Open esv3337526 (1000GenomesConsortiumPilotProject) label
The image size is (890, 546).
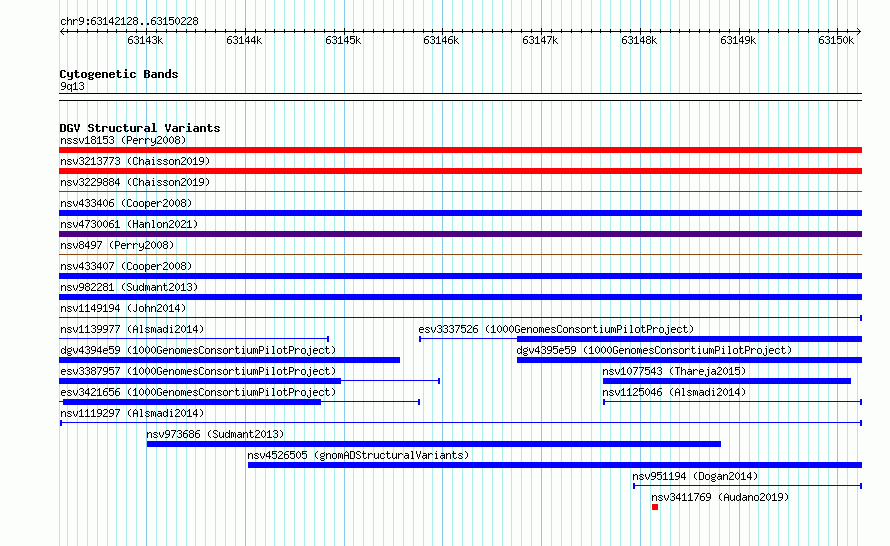click(x=556, y=329)
